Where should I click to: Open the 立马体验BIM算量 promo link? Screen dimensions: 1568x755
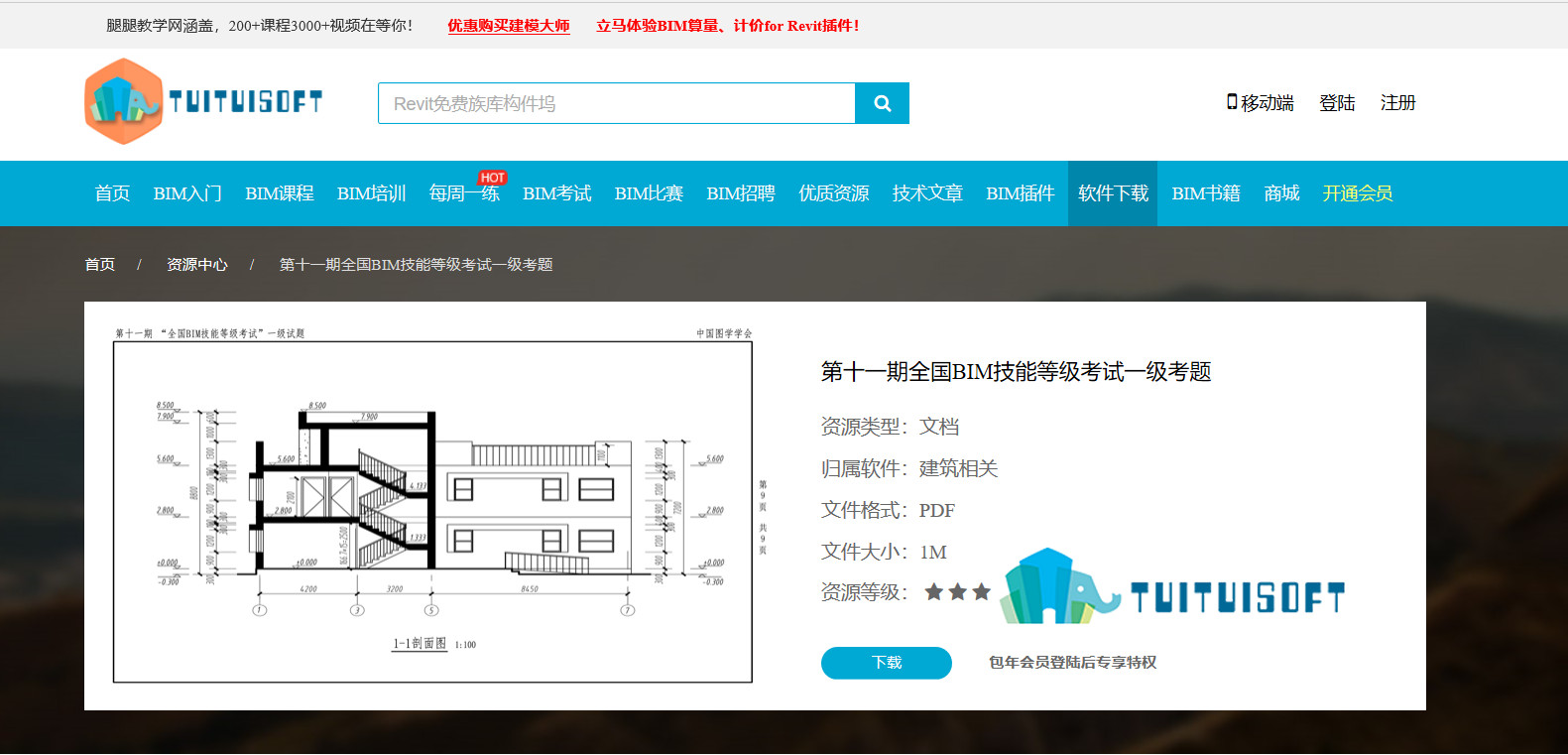click(x=727, y=26)
